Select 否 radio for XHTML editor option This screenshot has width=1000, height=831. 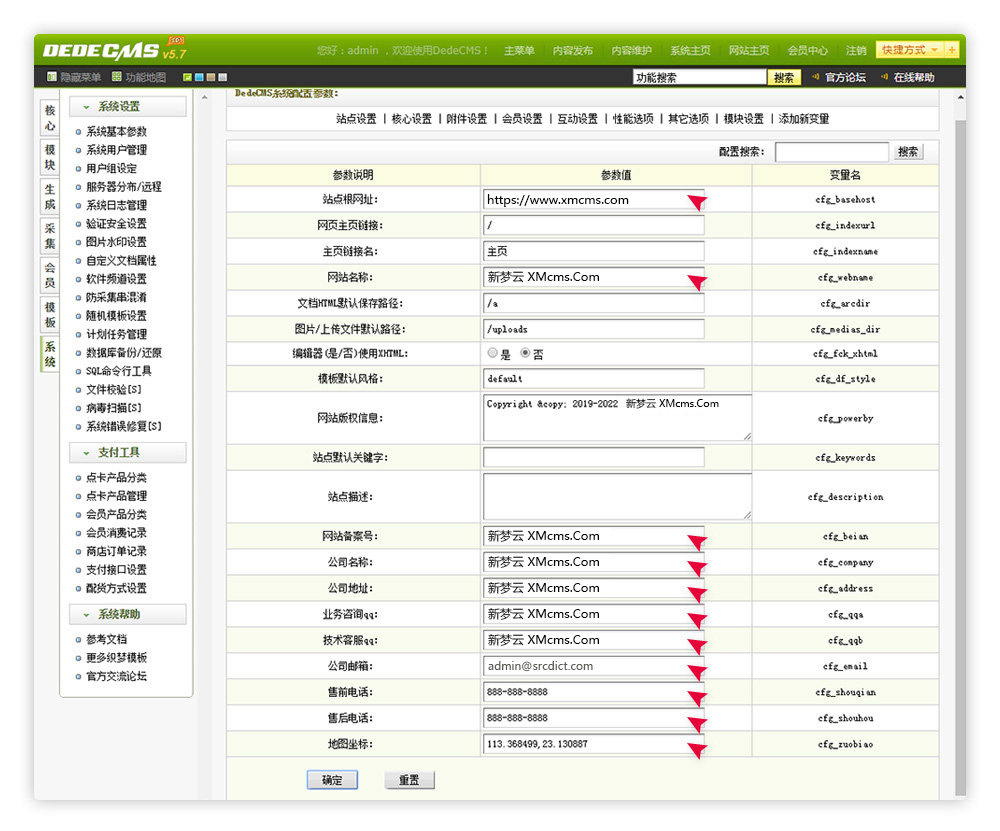pyautogui.click(x=525, y=352)
